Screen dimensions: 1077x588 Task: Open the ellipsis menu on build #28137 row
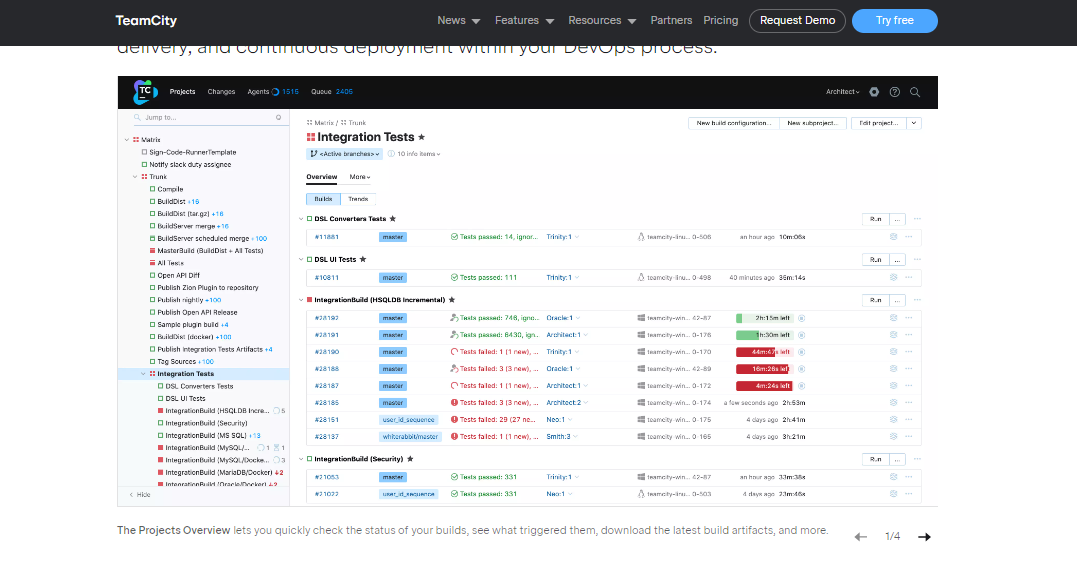909,436
